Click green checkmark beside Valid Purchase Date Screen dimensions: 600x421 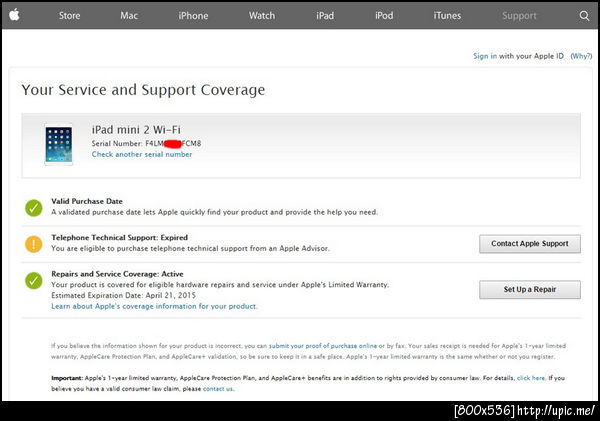(34, 207)
